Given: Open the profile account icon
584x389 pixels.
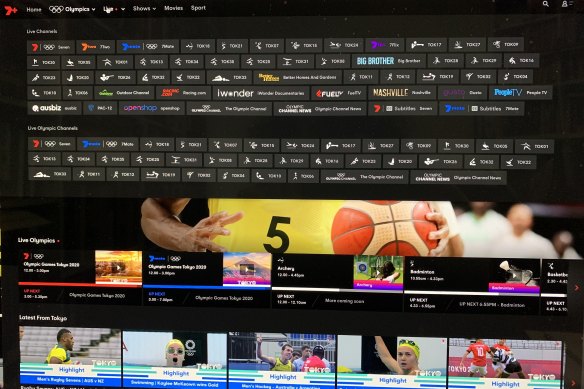Looking at the screenshot, I should click(566, 4).
